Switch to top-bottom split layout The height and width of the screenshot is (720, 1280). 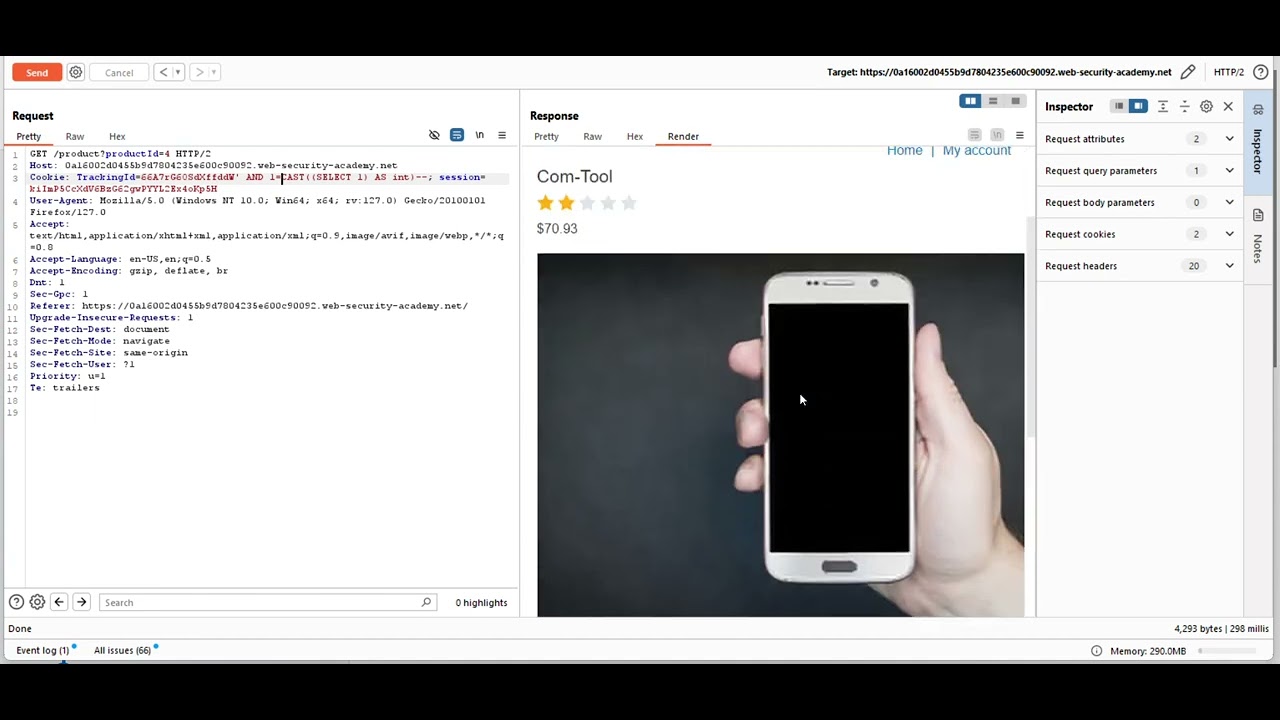(x=993, y=101)
